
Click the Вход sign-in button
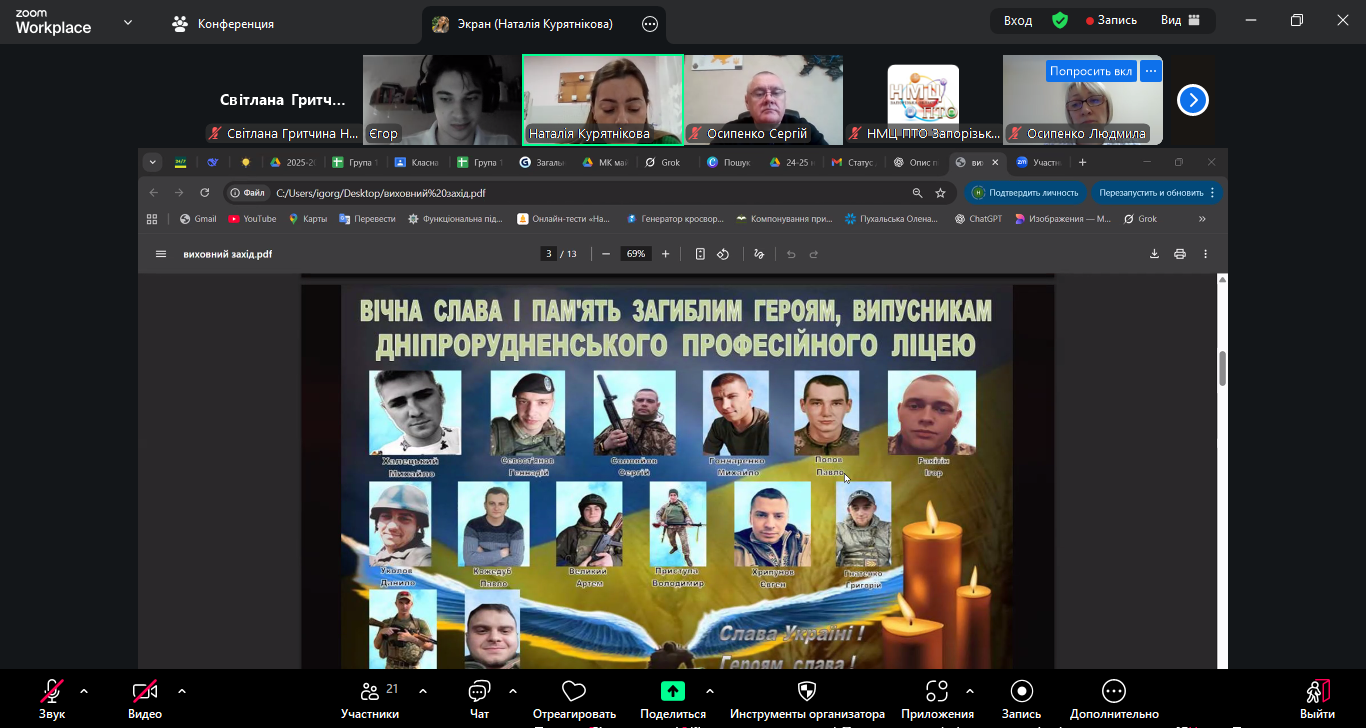[1018, 20]
